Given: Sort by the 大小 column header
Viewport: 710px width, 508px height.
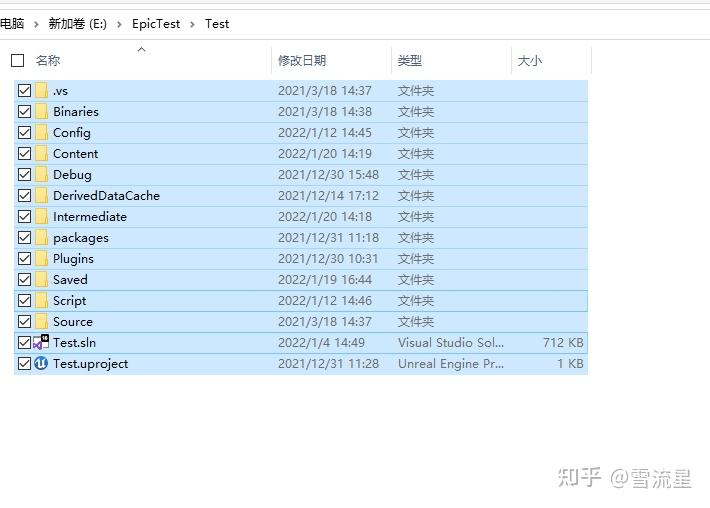Looking at the screenshot, I should (529, 60).
